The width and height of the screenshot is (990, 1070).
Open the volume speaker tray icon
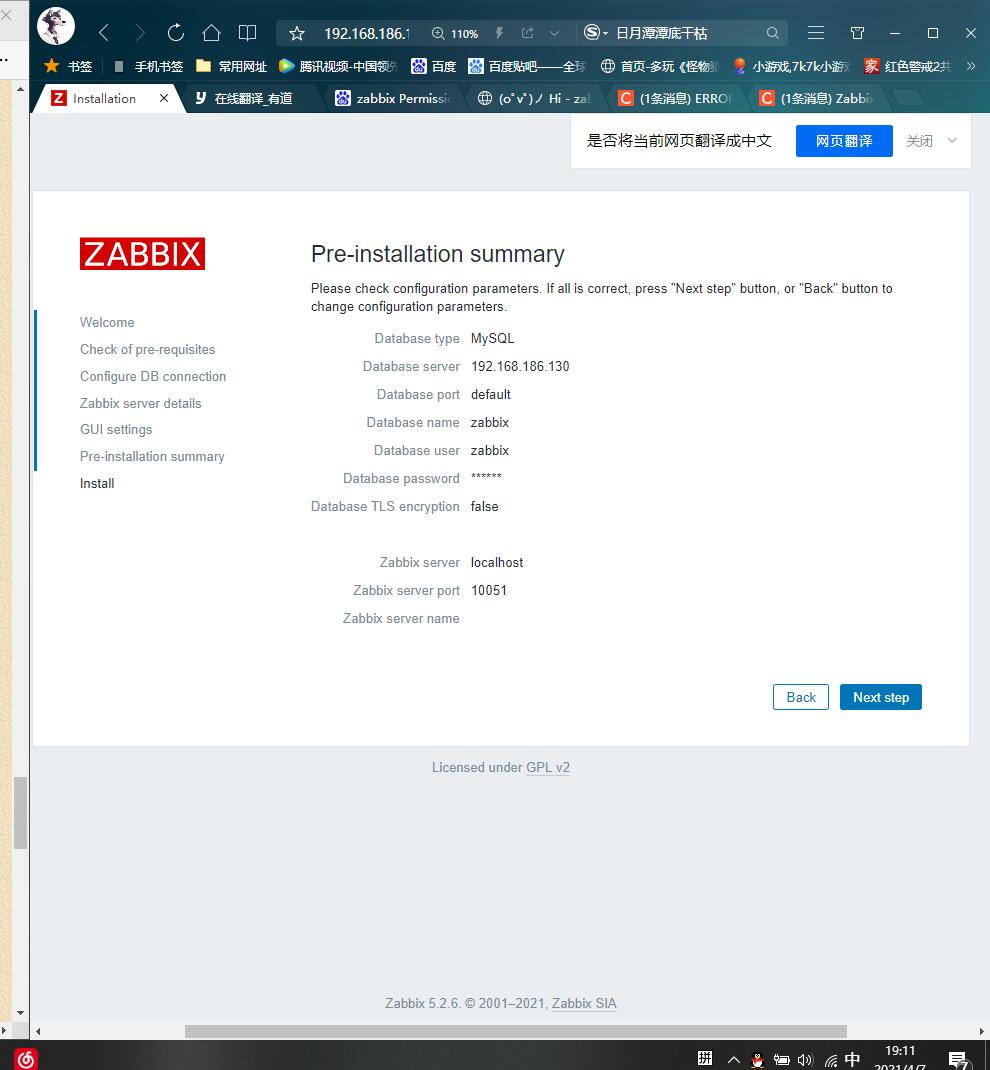click(x=805, y=1060)
